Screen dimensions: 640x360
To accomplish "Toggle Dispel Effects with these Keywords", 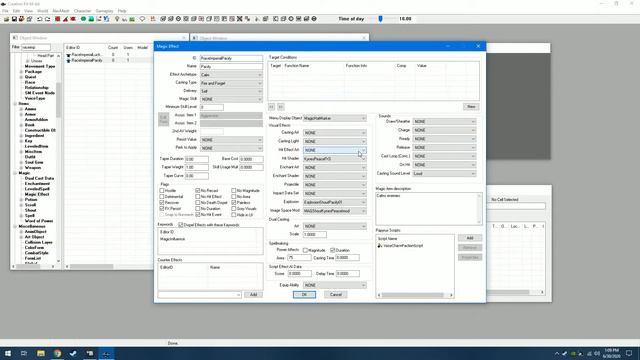I will 181,225.
